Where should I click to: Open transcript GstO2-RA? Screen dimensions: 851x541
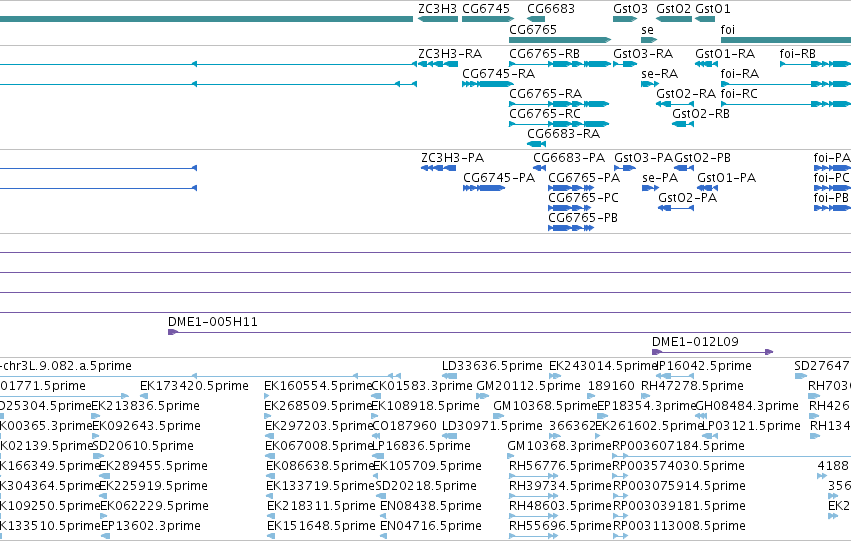(686, 94)
